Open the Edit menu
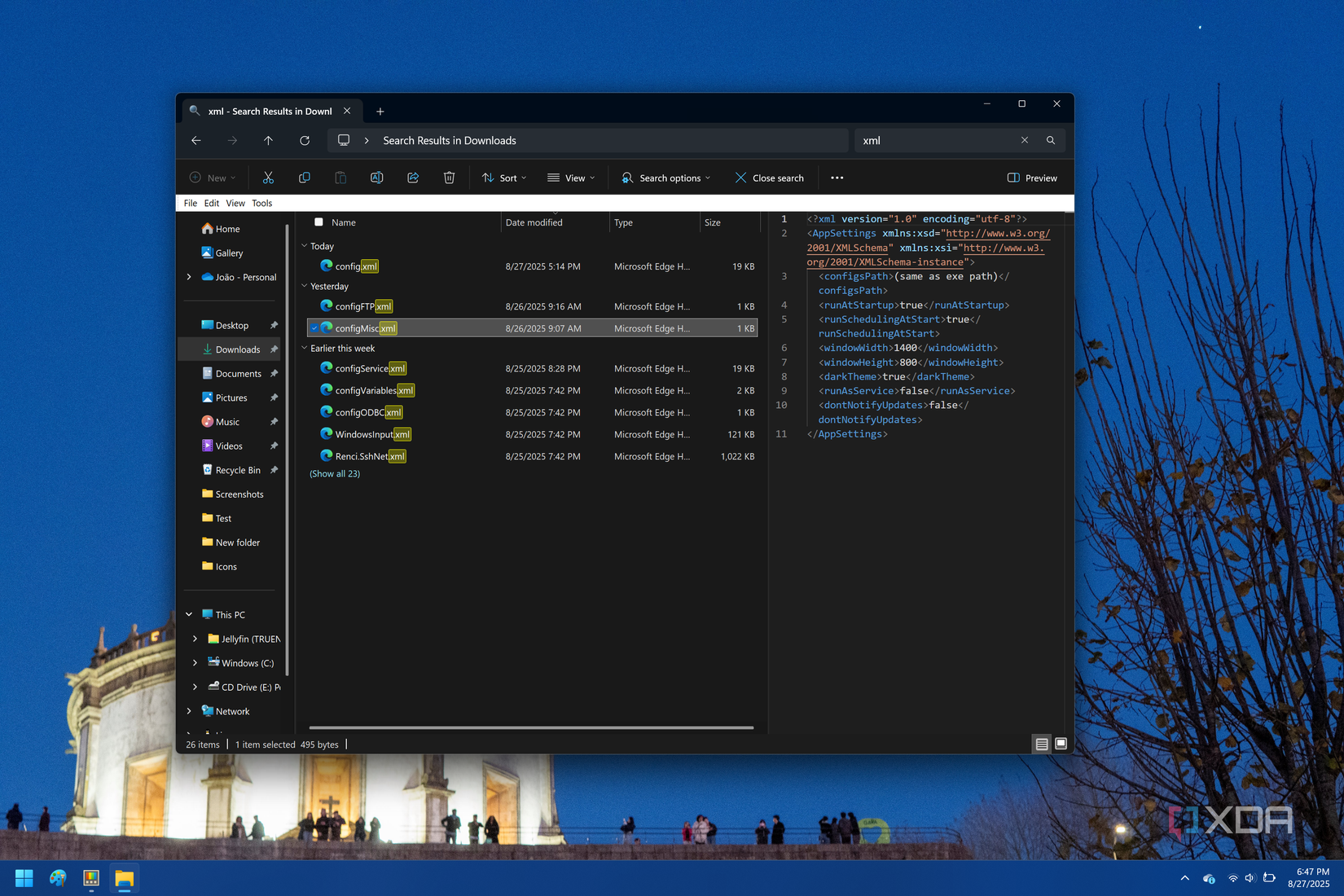 click(x=211, y=203)
